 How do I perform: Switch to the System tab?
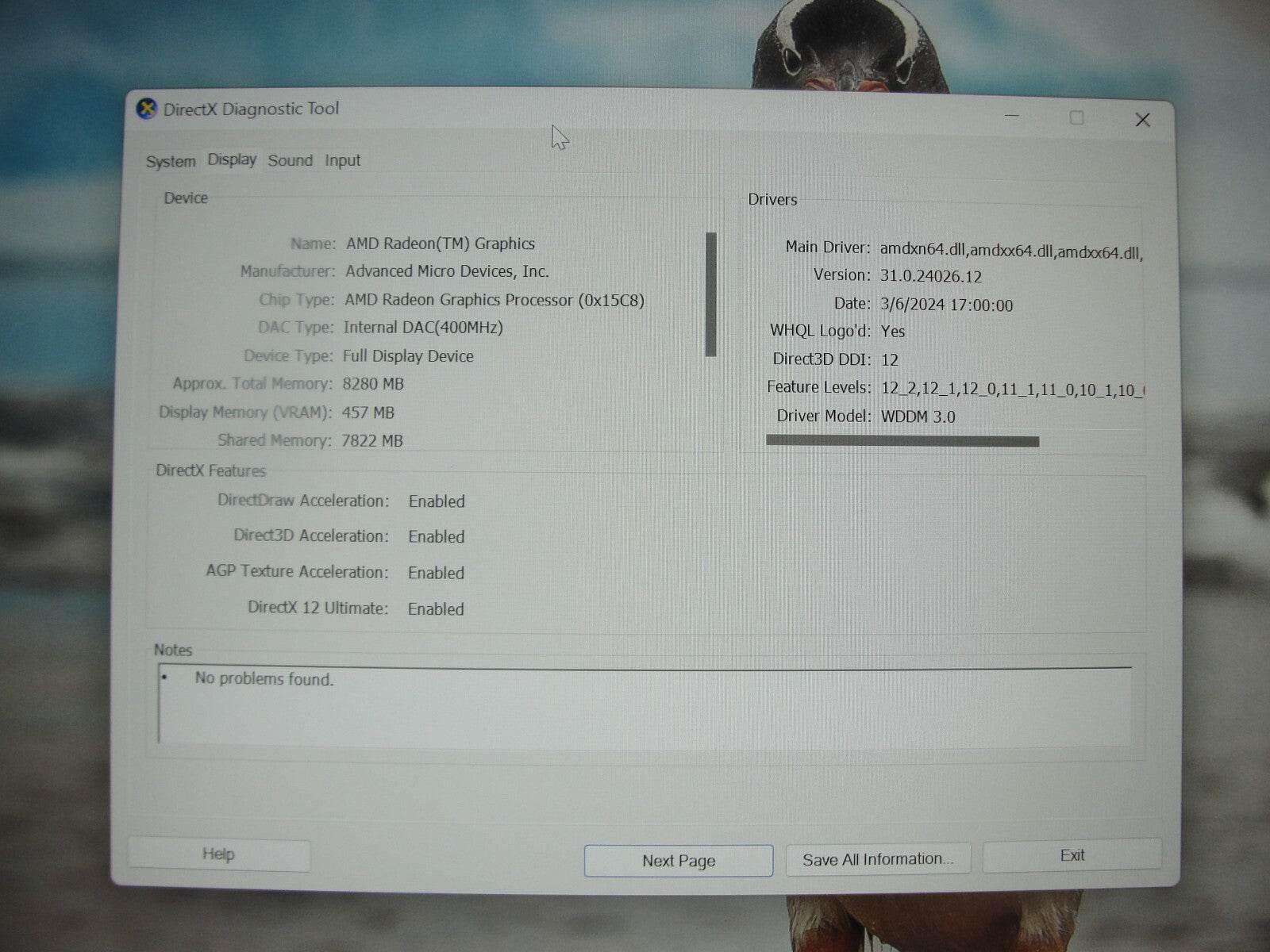point(170,160)
